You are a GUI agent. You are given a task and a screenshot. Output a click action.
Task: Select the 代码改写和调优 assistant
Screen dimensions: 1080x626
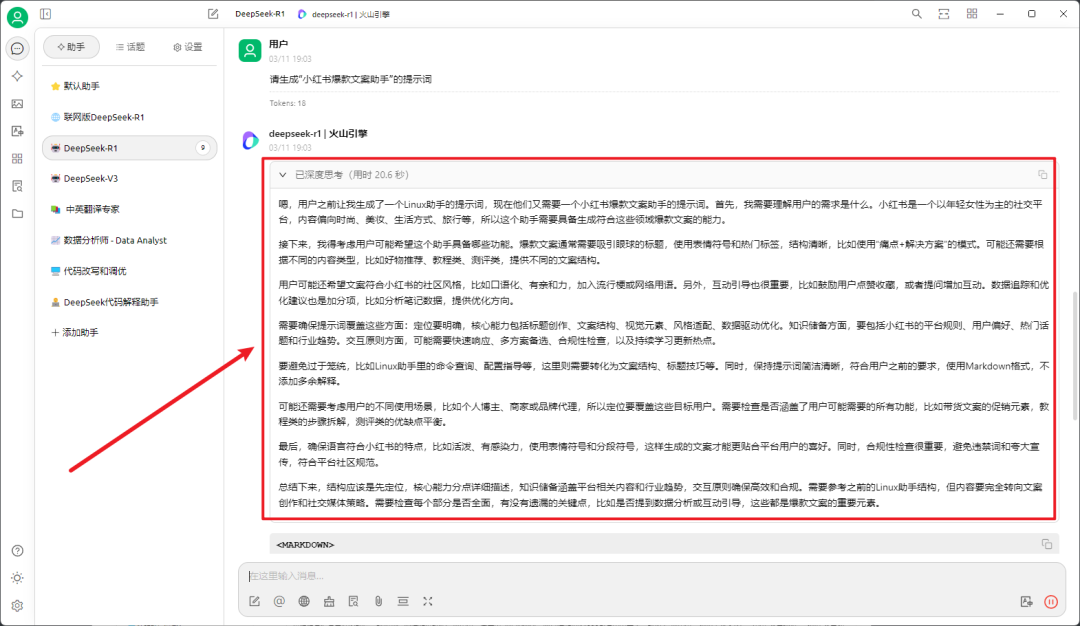[x=129, y=271]
